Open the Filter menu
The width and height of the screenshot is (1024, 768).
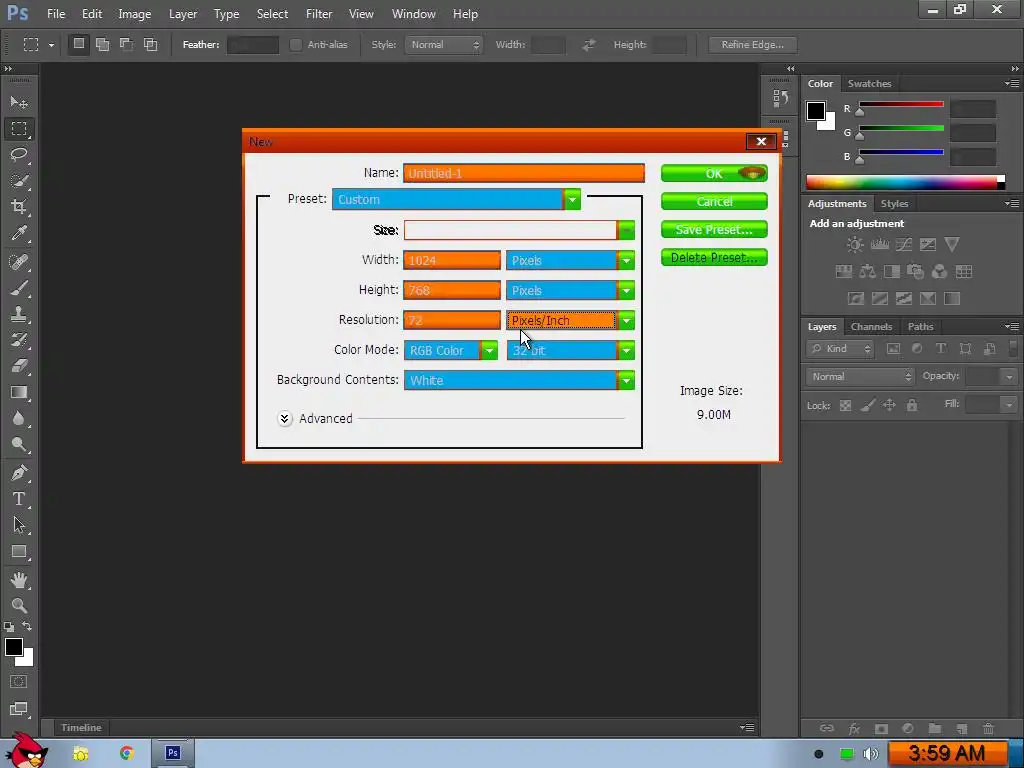pos(319,14)
